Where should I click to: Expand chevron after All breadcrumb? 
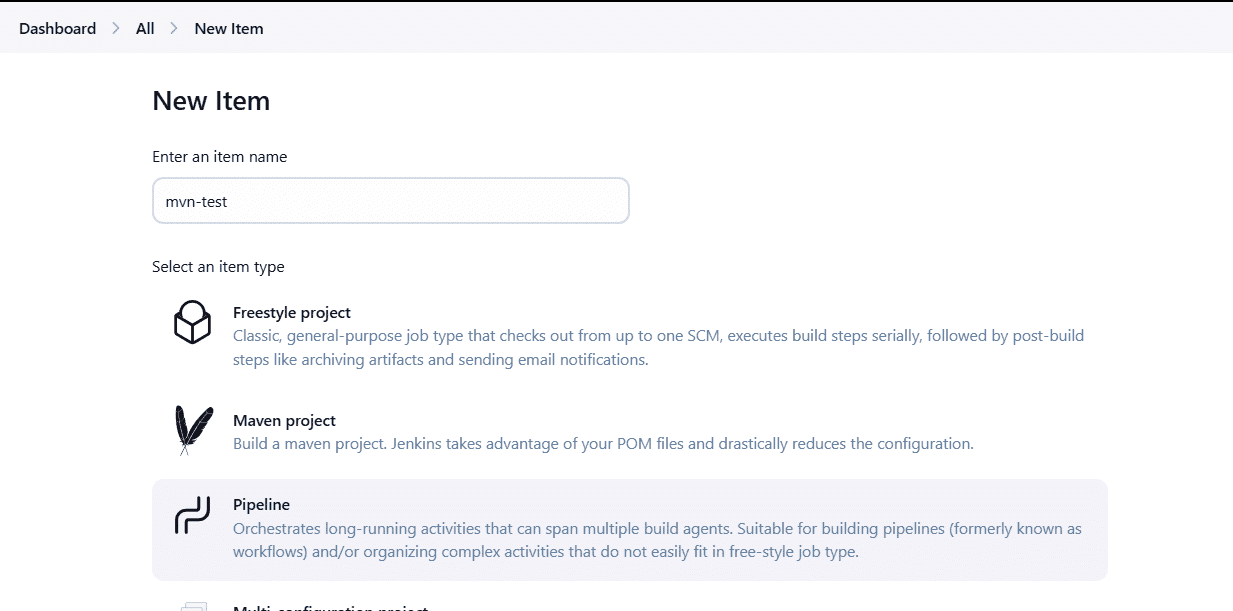tap(174, 29)
